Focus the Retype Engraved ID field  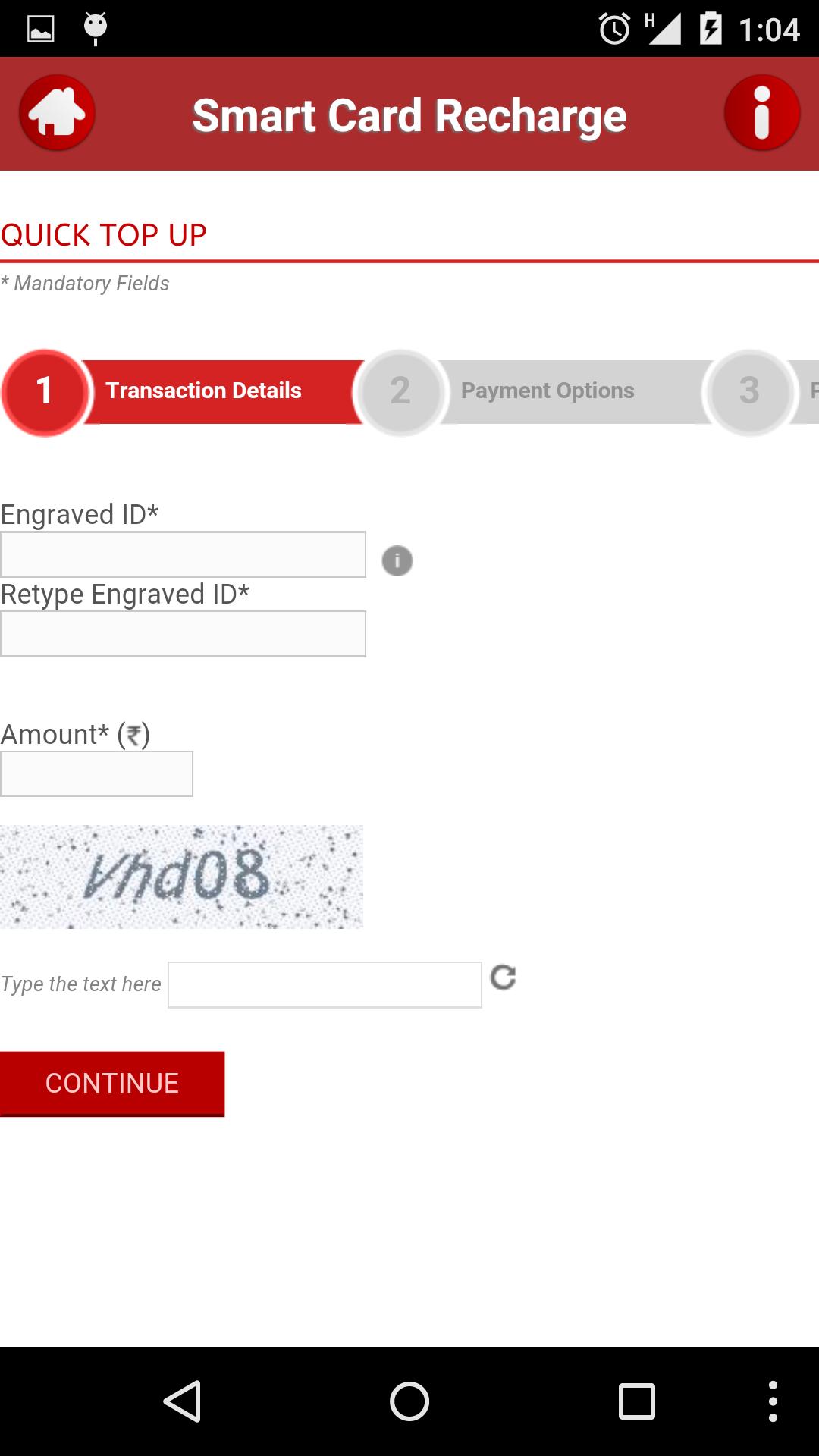(x=183, y=634)
